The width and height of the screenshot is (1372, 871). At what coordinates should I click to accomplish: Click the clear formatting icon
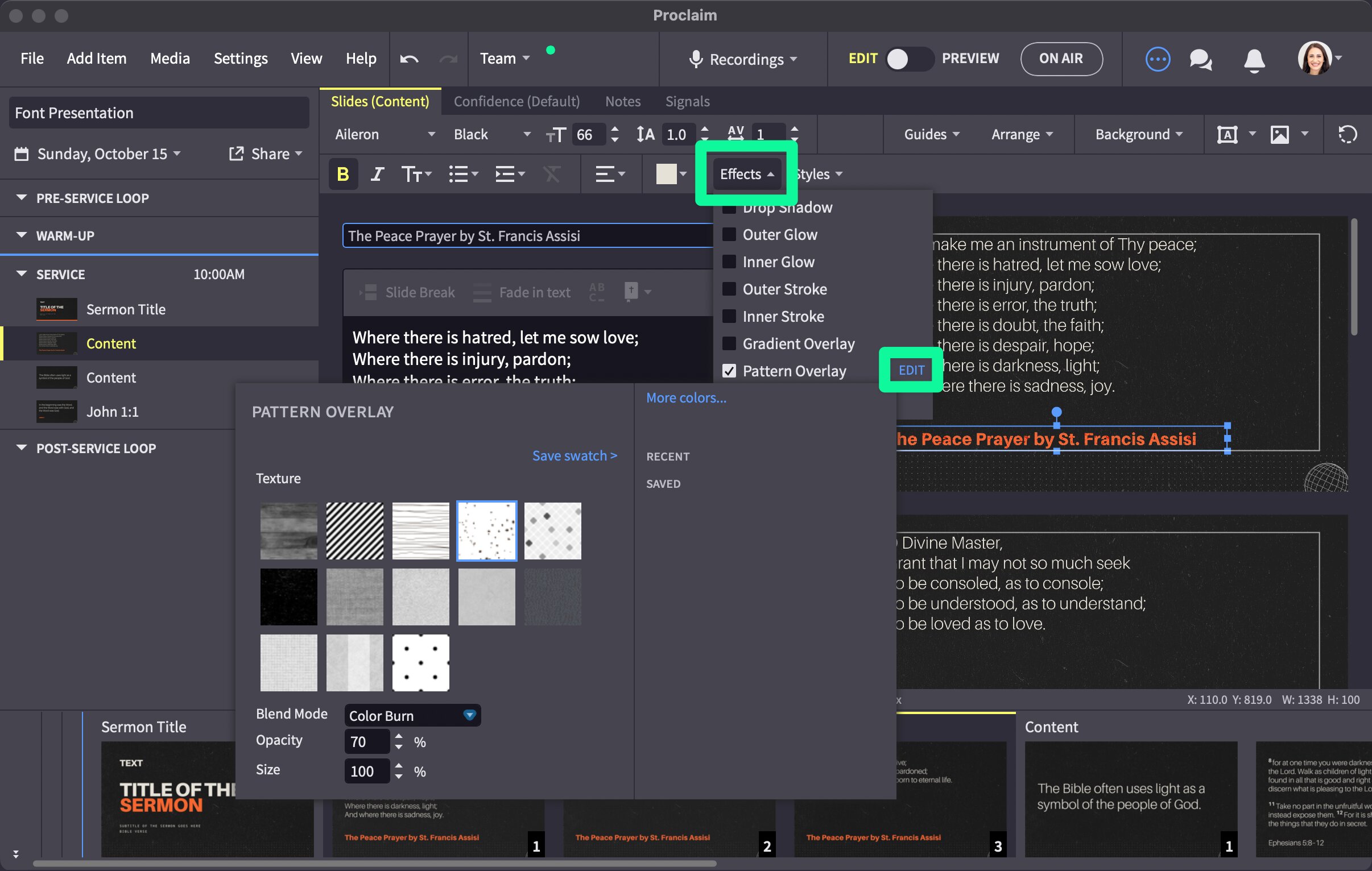(551, 174)
